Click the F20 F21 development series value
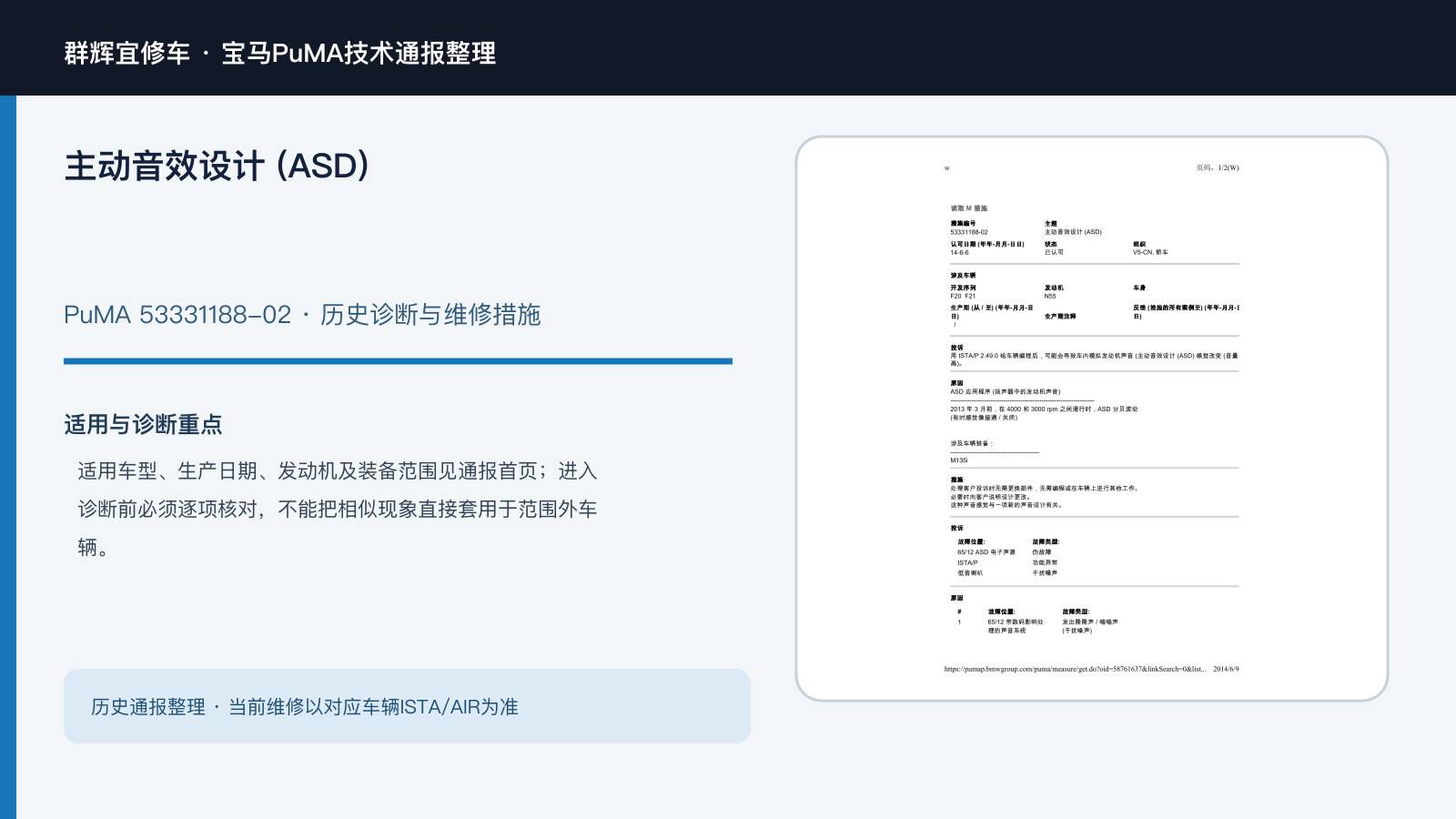 click(x=963, y=296)
